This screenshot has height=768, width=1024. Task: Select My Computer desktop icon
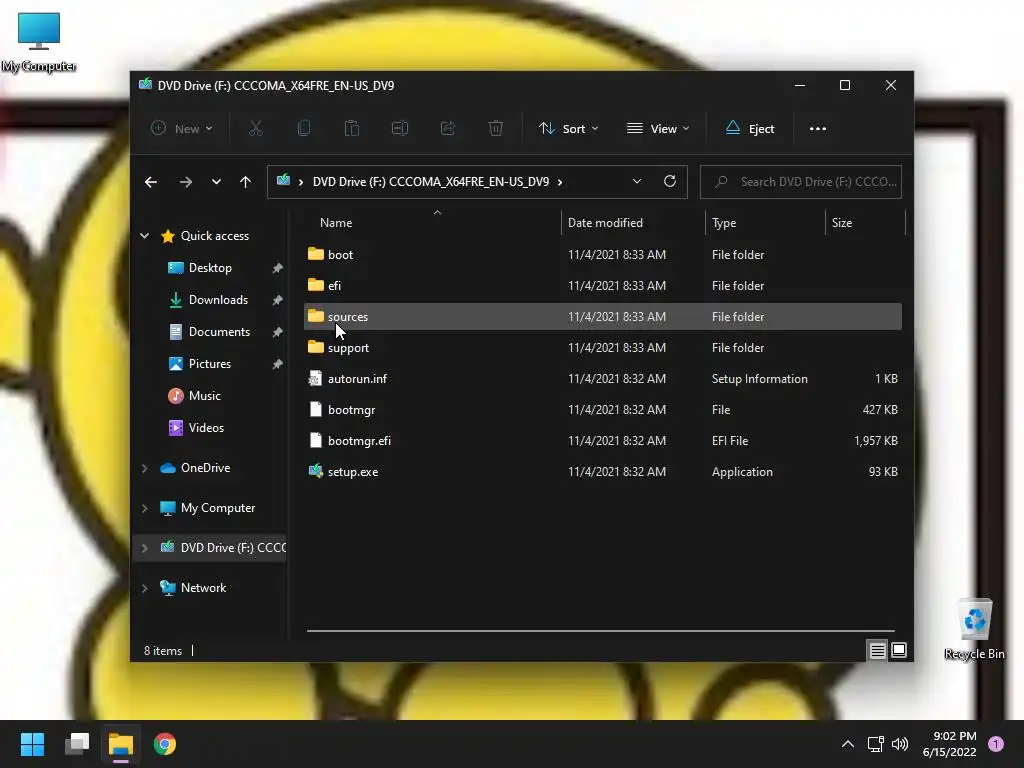coord(39,42)
